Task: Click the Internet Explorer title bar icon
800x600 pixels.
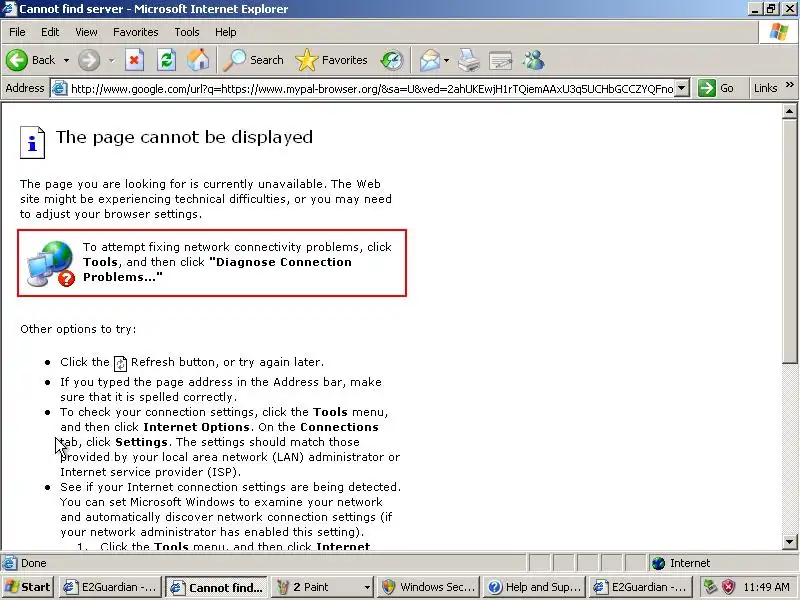Action: pos(9,9)
